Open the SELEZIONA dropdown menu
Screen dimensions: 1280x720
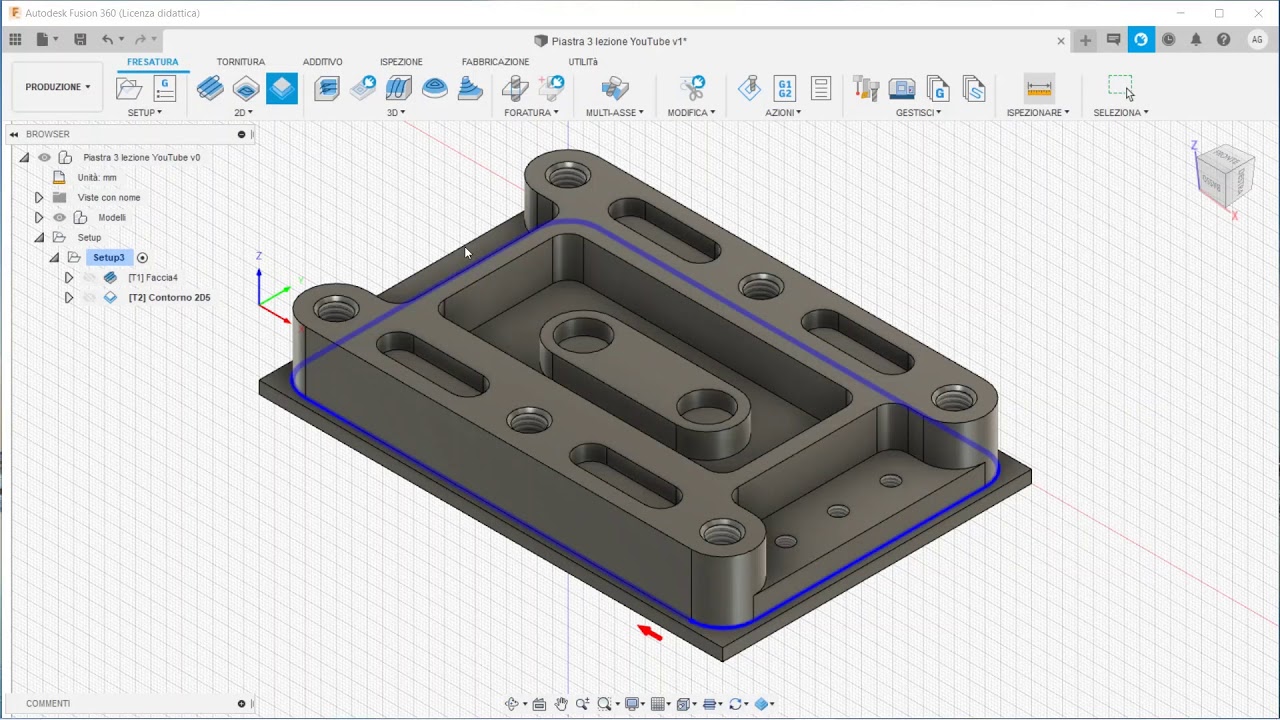(x=1121, y=112)
